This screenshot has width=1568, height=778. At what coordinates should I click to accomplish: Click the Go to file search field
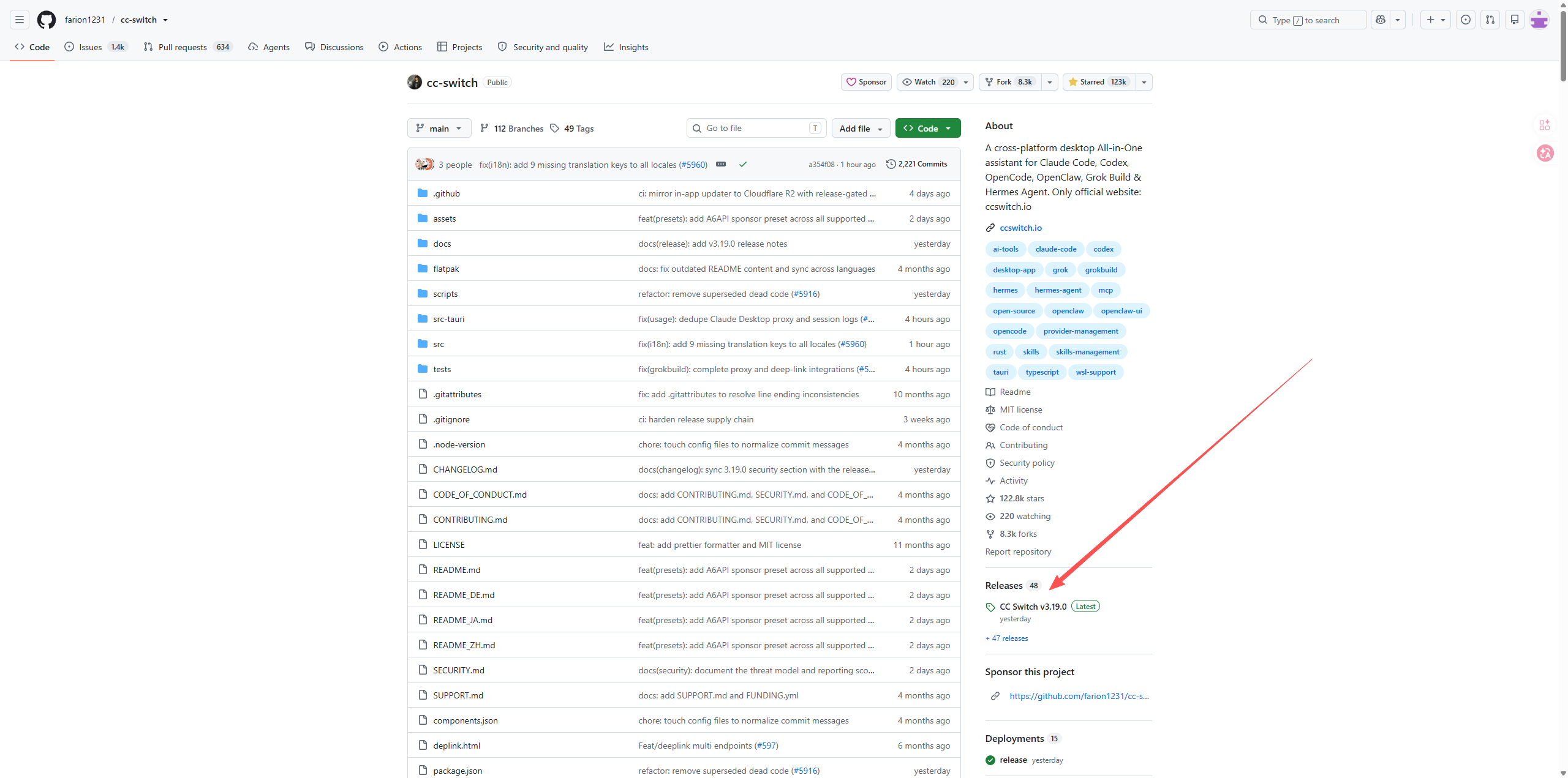(x=756, y=128)
